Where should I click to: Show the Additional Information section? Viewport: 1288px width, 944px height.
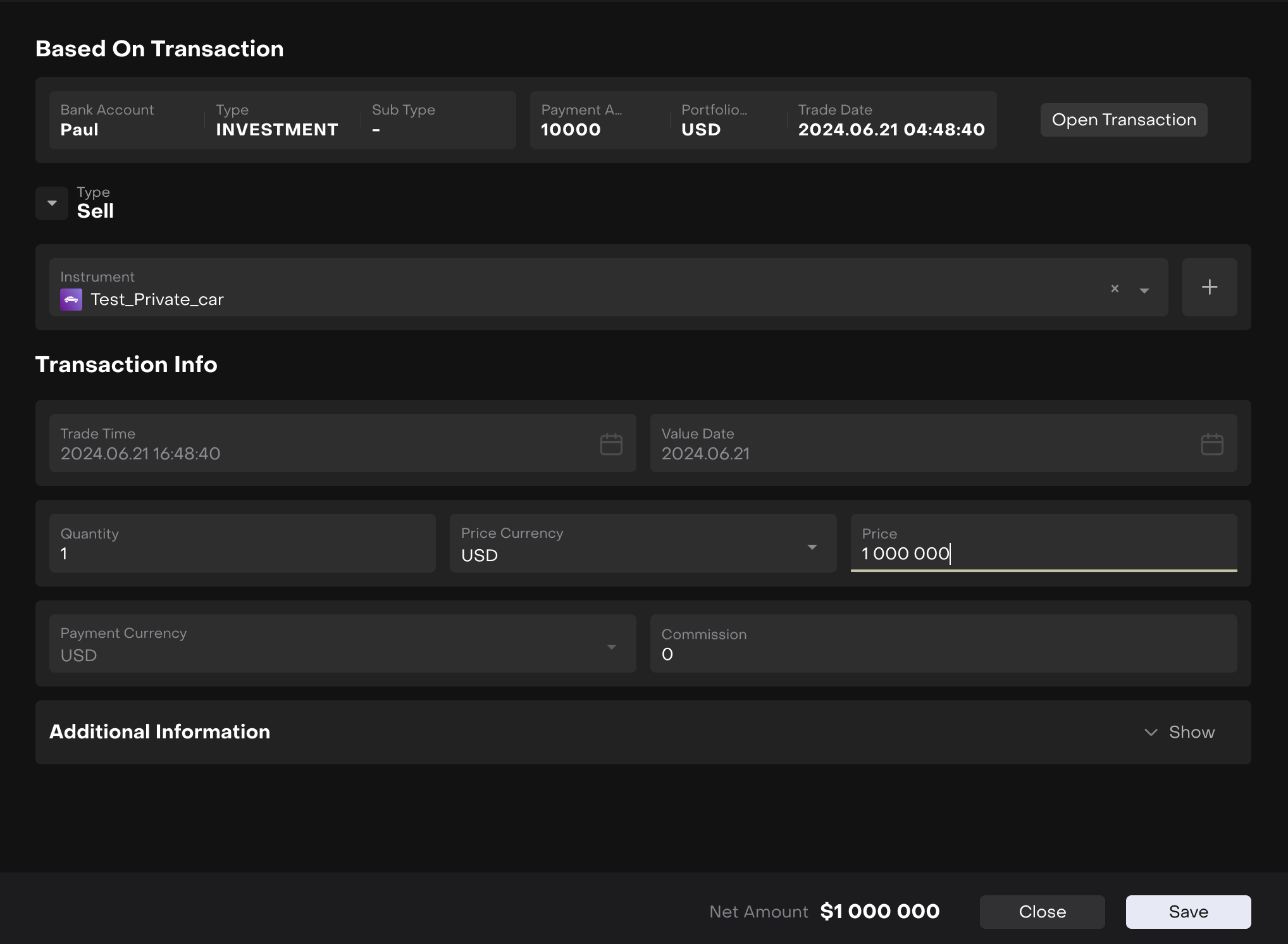pyautogui.click(x=1179, y=732)
